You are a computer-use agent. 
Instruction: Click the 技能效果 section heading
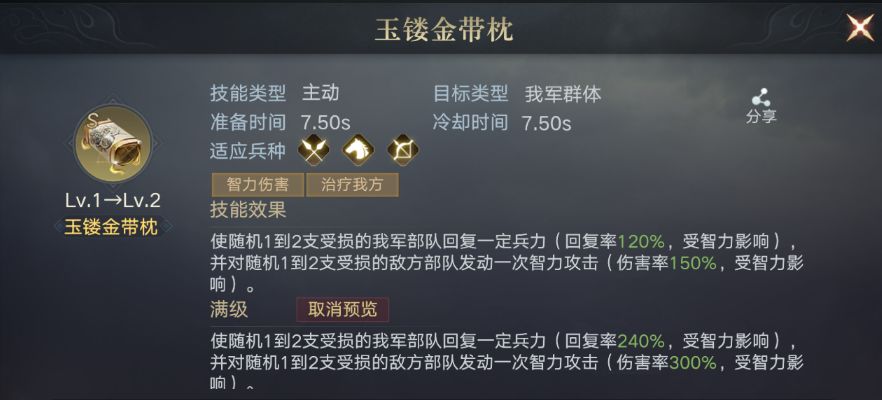(248, 210)
